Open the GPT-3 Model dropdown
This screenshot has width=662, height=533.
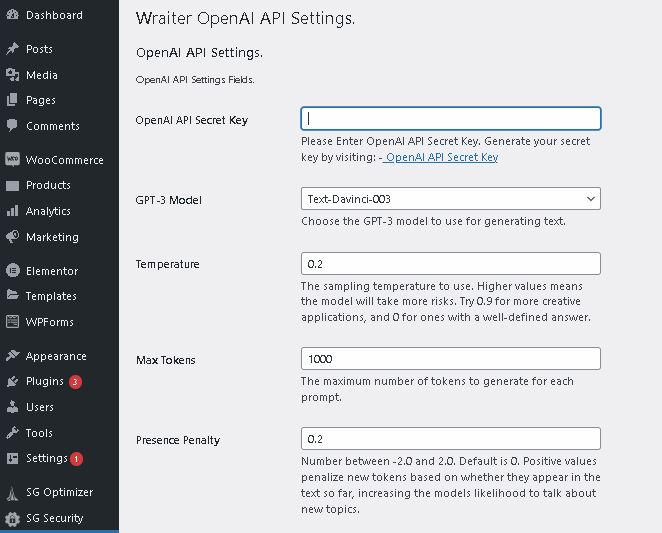[x=450, y=199]
